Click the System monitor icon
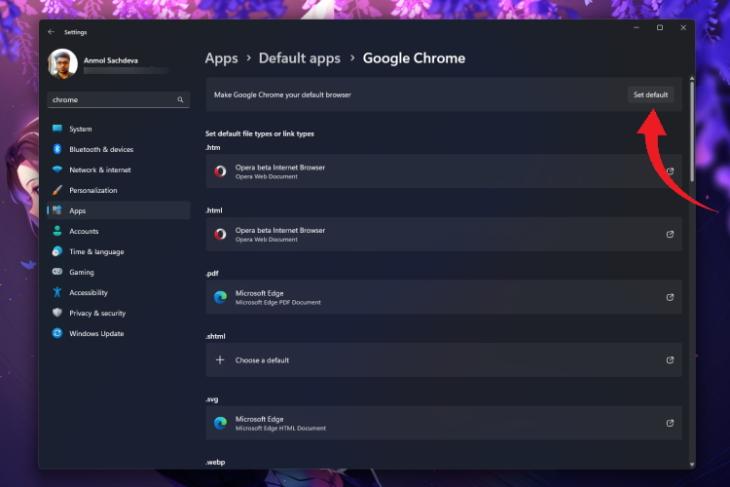This screenshot has width=730, height=487. tap(57, 128)
